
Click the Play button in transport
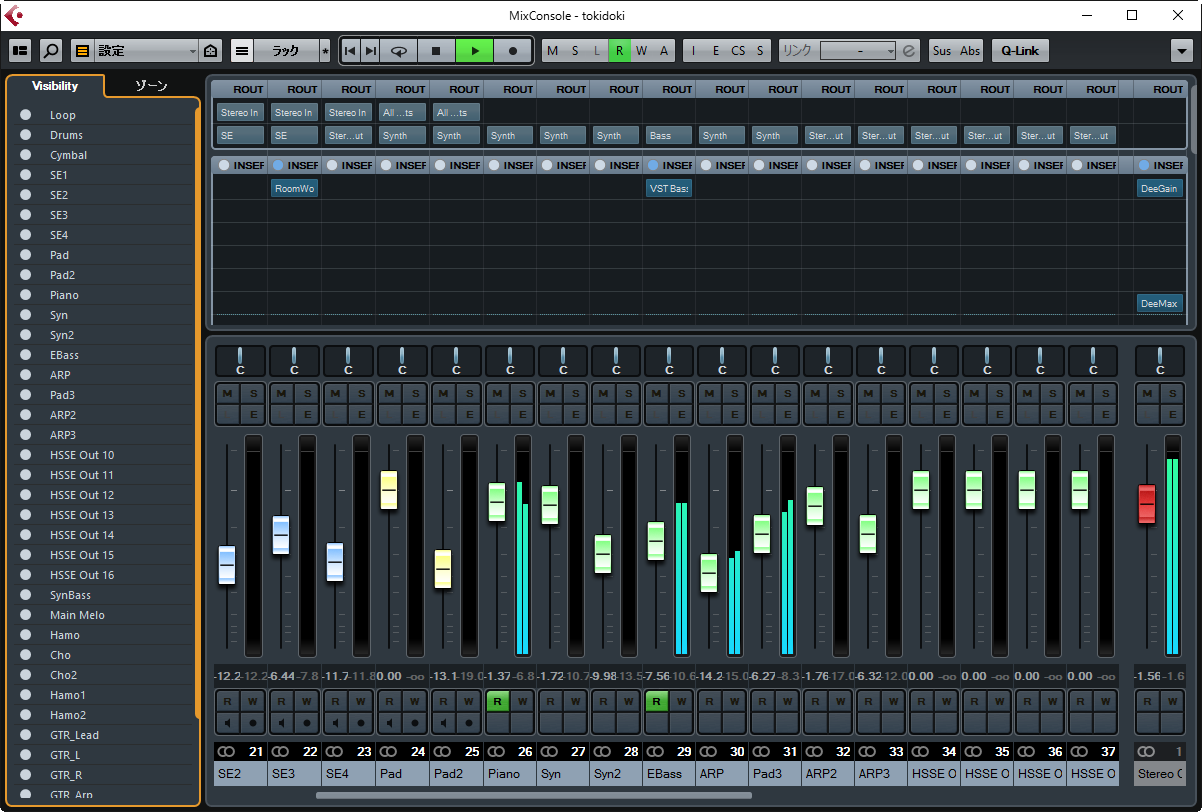point(475,51)
